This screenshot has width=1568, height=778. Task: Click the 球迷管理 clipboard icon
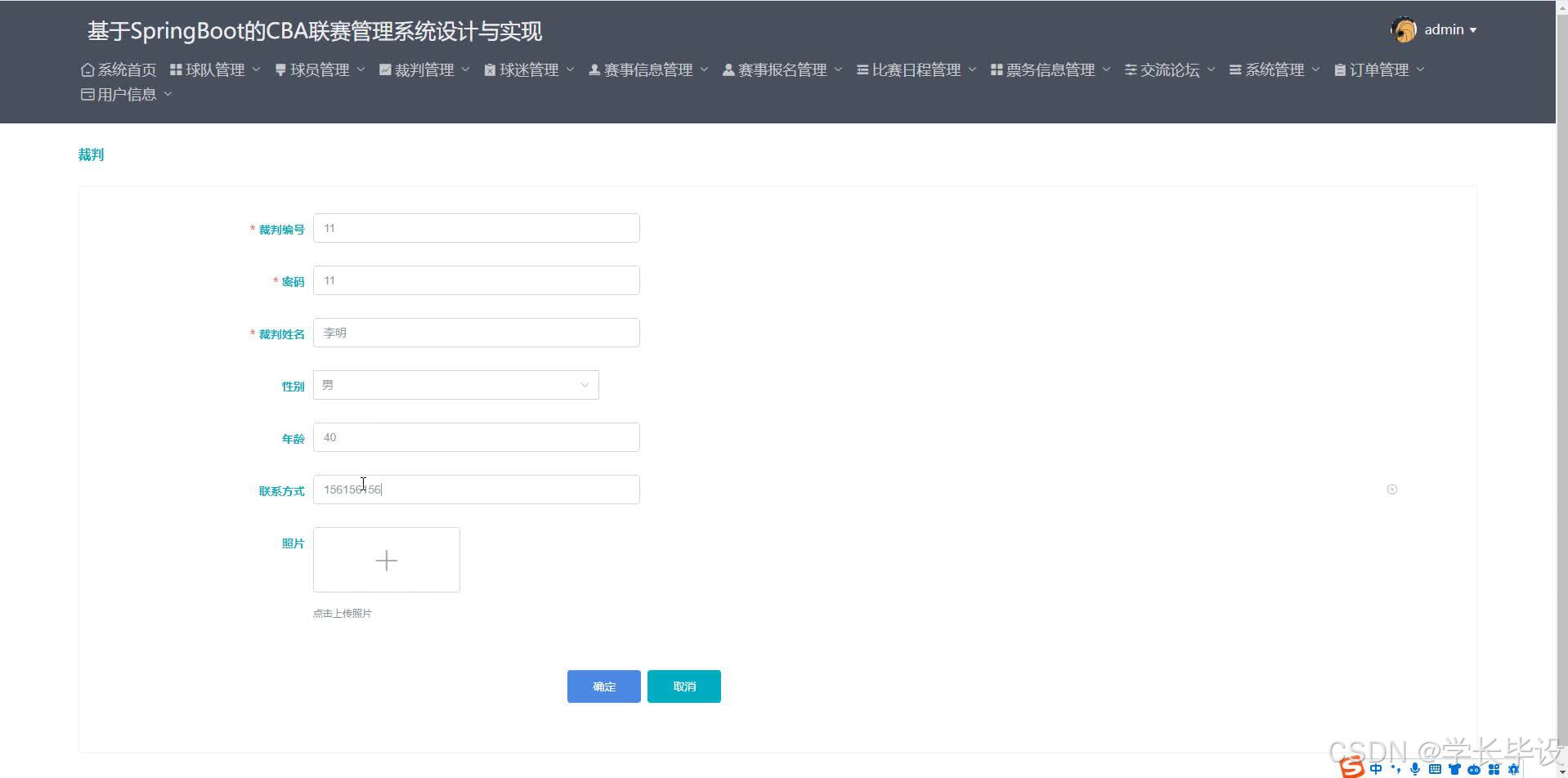tap(490, 70)
